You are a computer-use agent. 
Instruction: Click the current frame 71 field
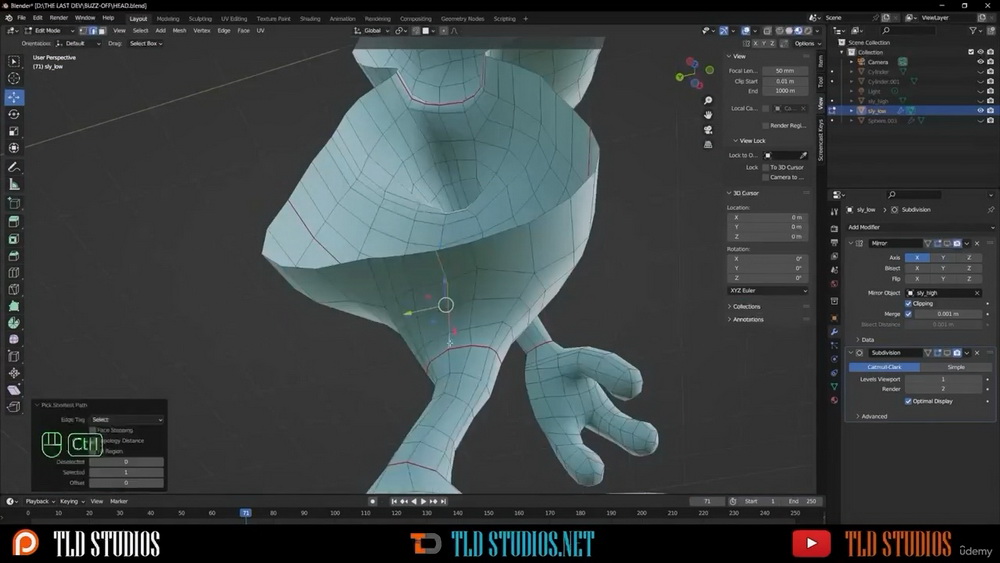tap(707, 501)
